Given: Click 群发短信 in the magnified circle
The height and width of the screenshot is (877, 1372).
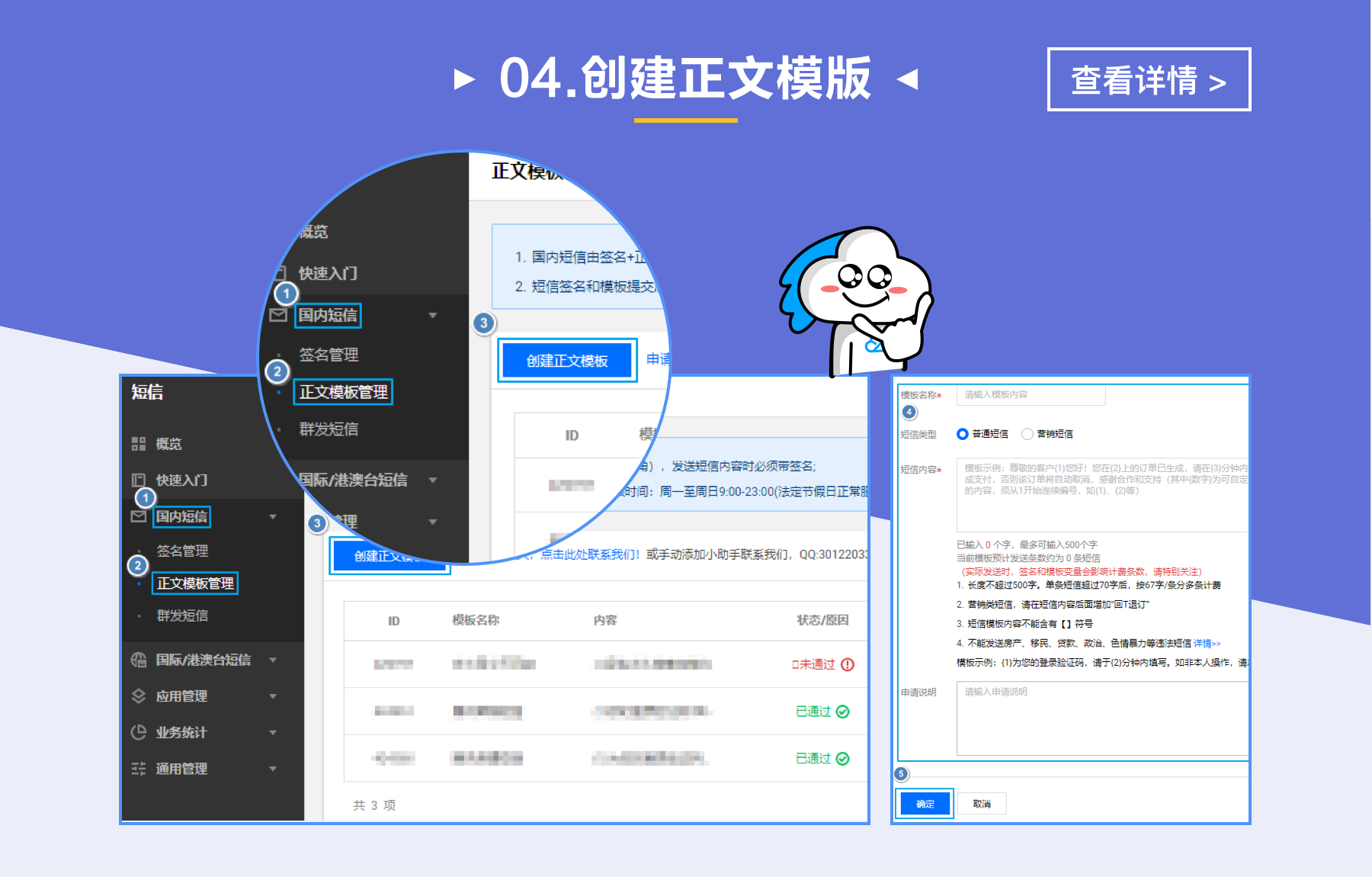Looking at the screenshot, I should [x=329, y=429].
